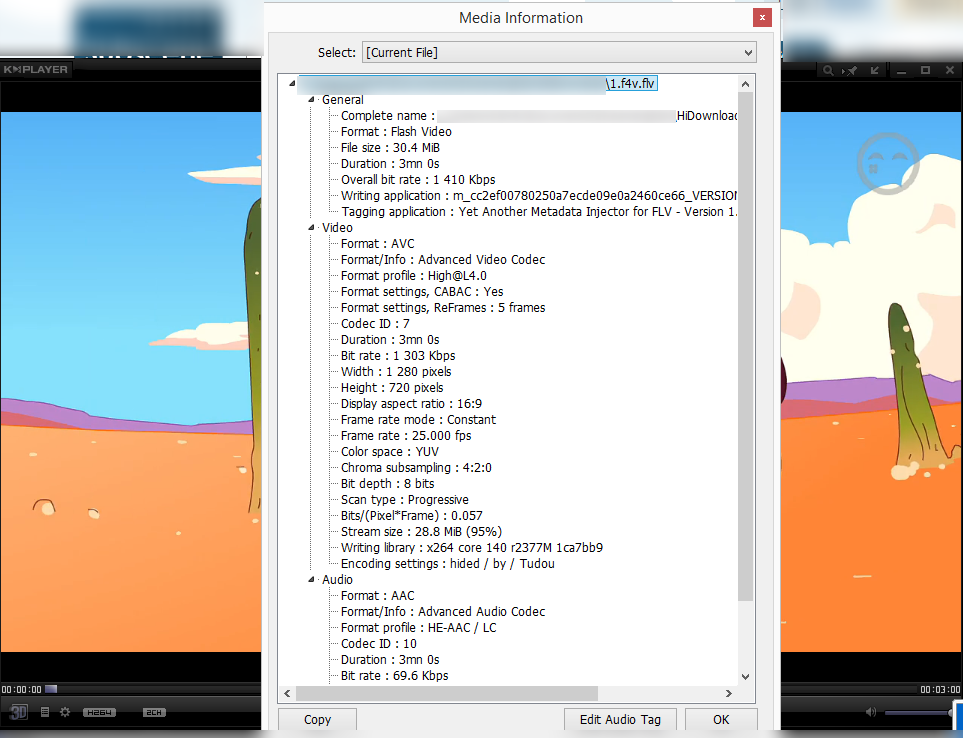The image size is (963, 738).
Task: Collapse the root file node in tree
Action: point(292,83)
